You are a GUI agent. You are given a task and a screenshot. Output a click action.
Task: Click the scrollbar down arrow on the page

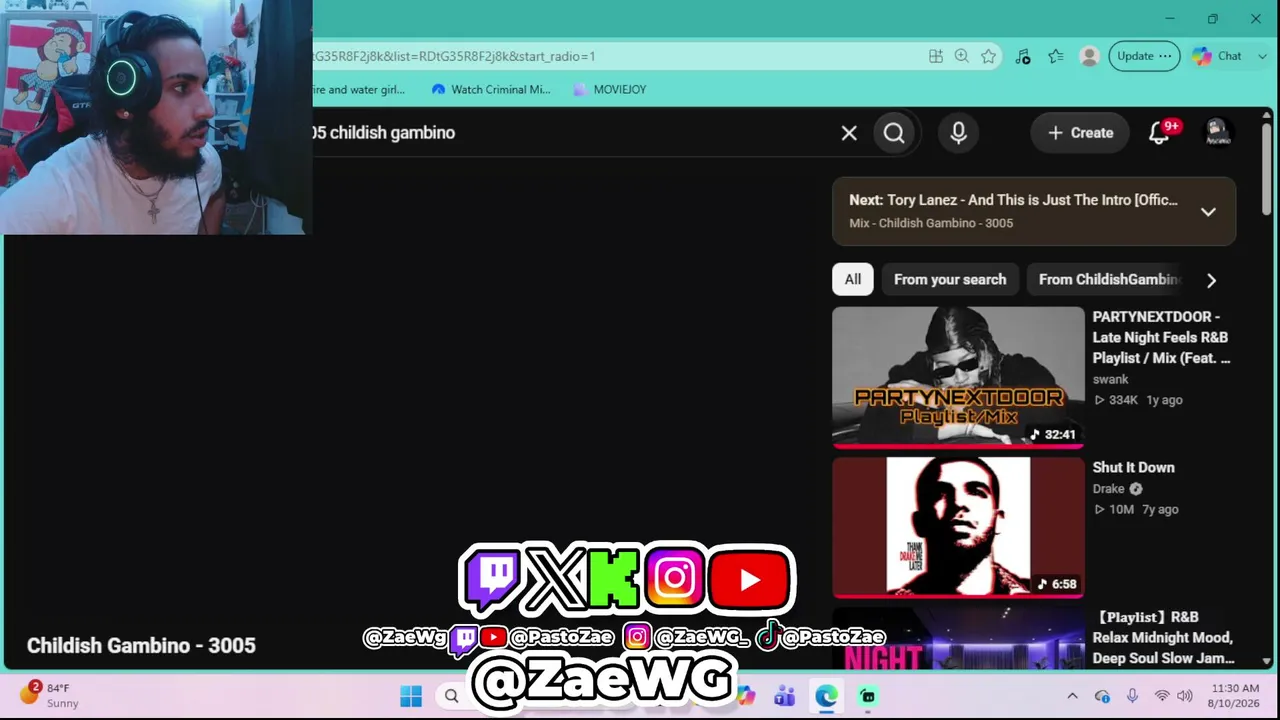(x=1267, y=661)
